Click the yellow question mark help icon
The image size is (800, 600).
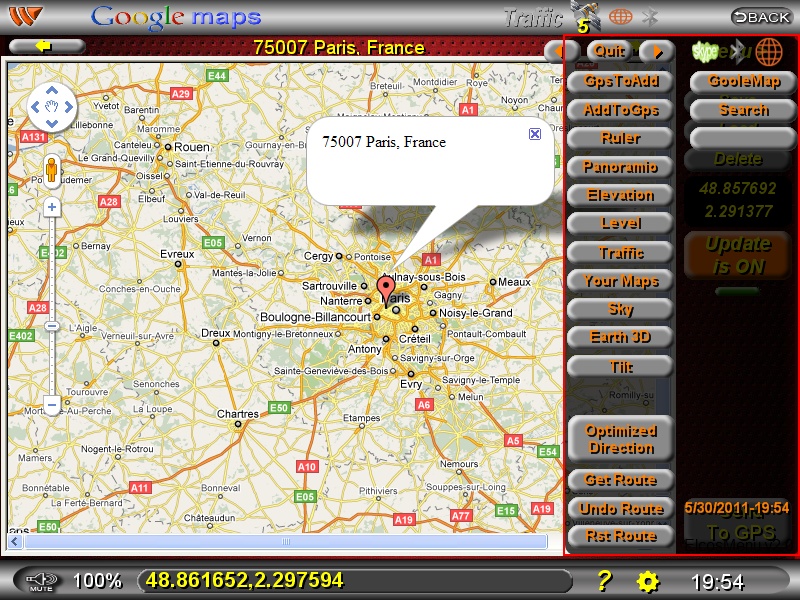(x=604, y=581)
